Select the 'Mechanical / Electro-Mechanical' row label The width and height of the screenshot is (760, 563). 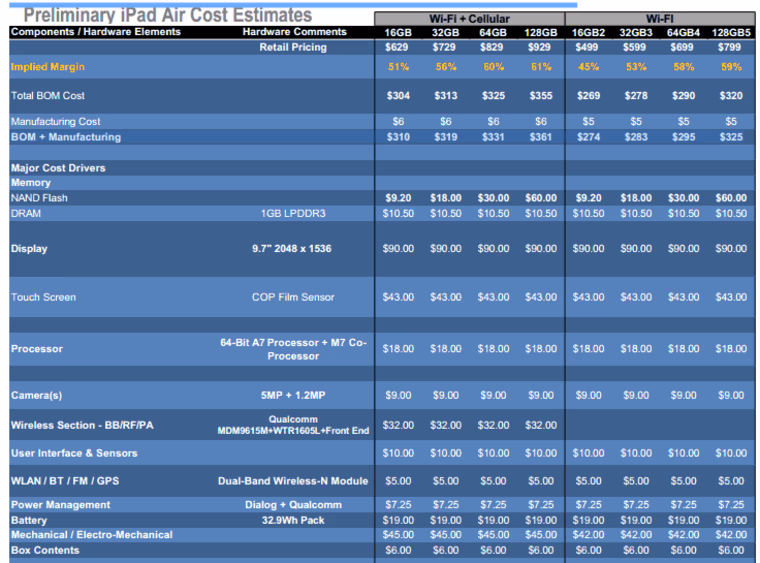click(92, 535)
